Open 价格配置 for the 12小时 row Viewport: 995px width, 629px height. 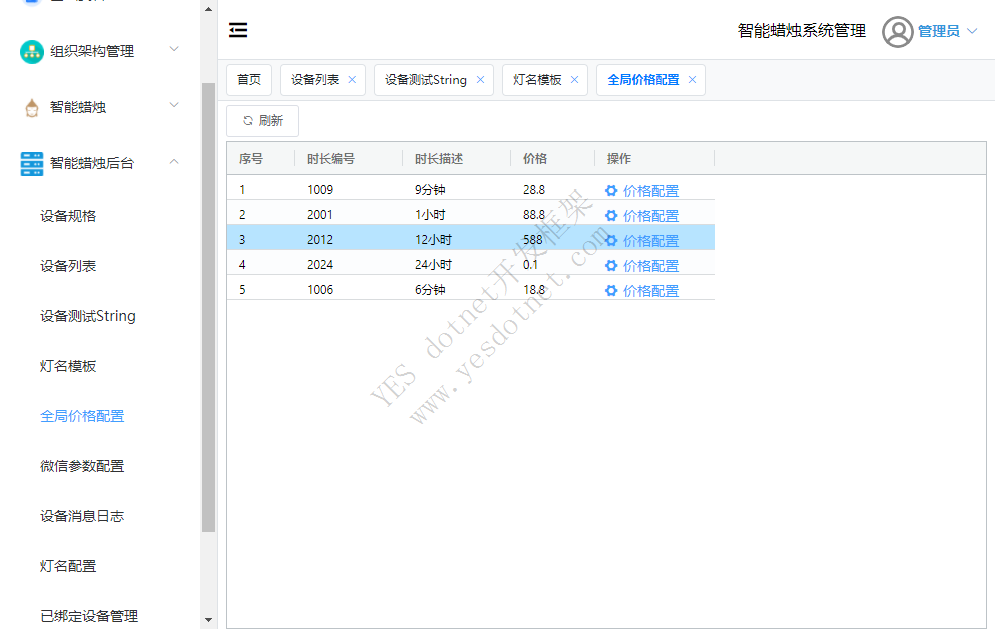point(650,240)
